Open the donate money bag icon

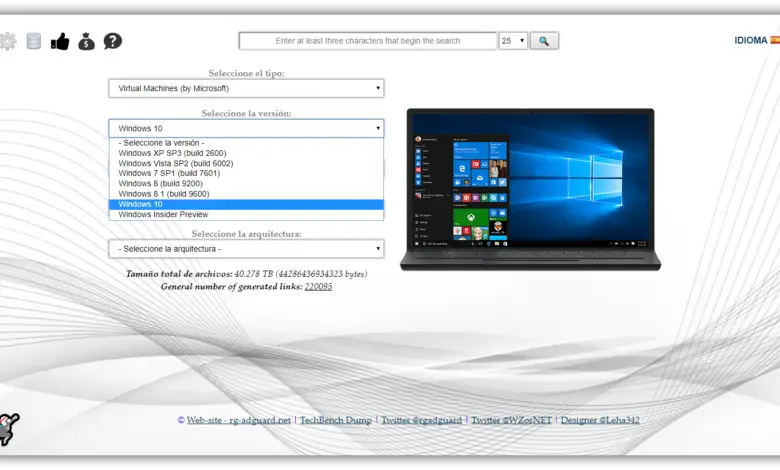[x=86, y=41]
